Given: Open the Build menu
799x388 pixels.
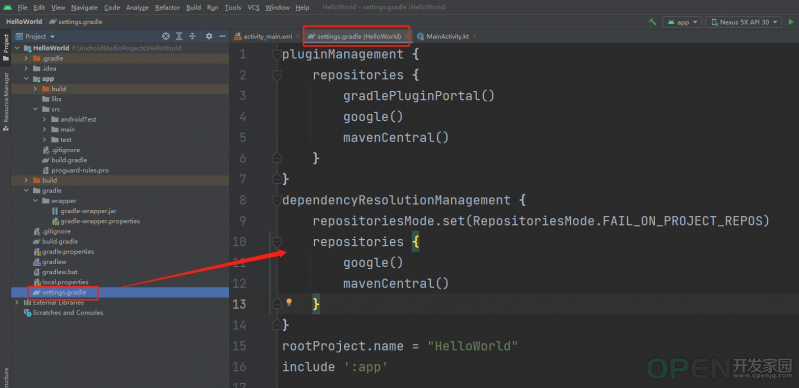Looking at the screenshot, I should point(194,8).
